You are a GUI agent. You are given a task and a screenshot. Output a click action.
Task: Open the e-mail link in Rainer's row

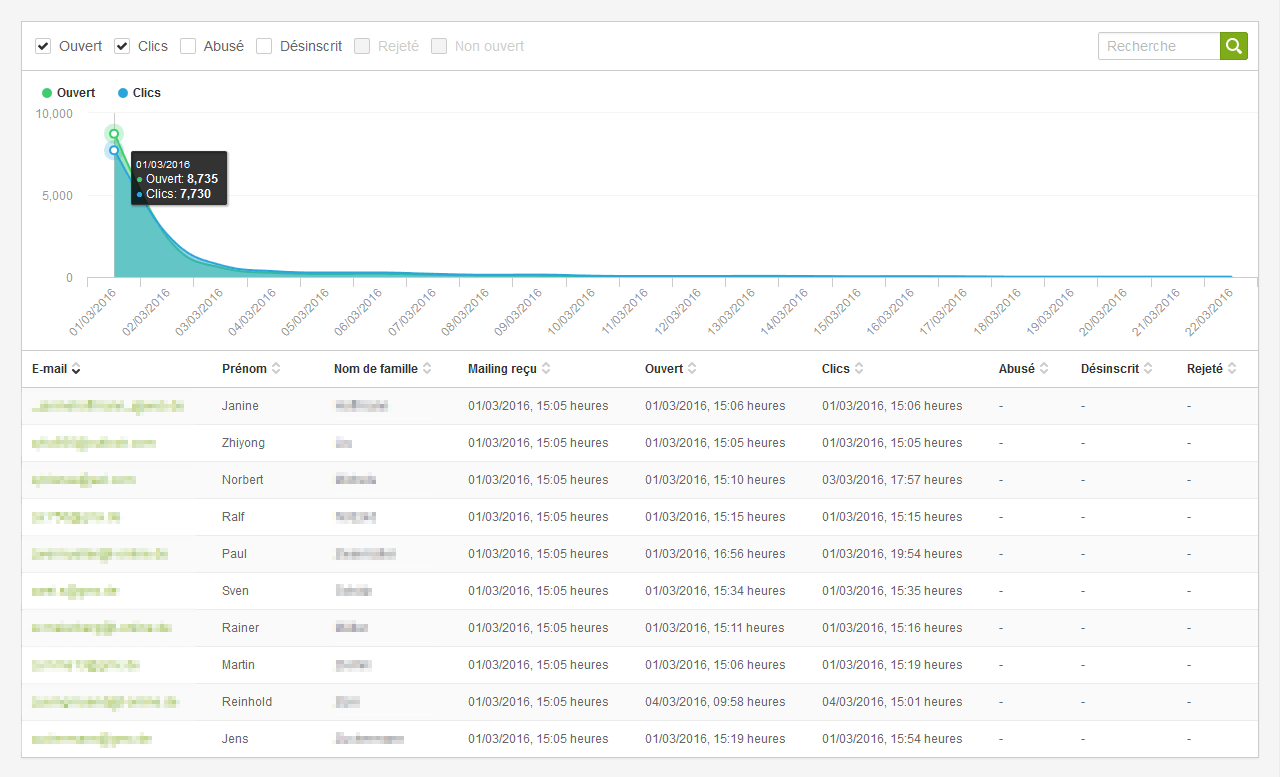pos(102,628)
